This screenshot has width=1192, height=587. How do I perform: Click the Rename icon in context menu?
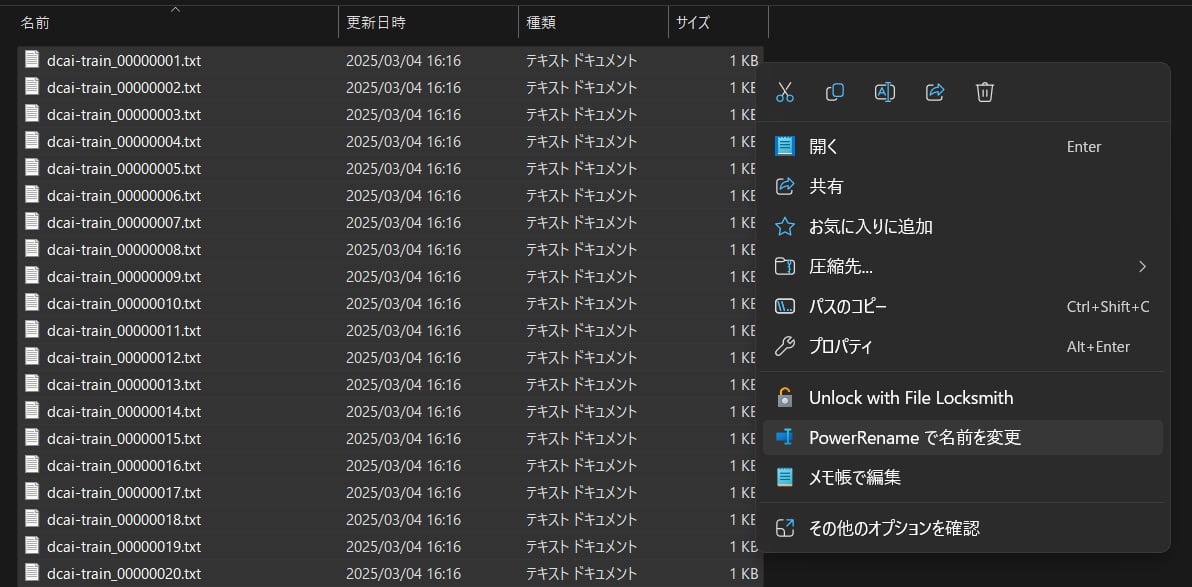click(x=885, y=93)
